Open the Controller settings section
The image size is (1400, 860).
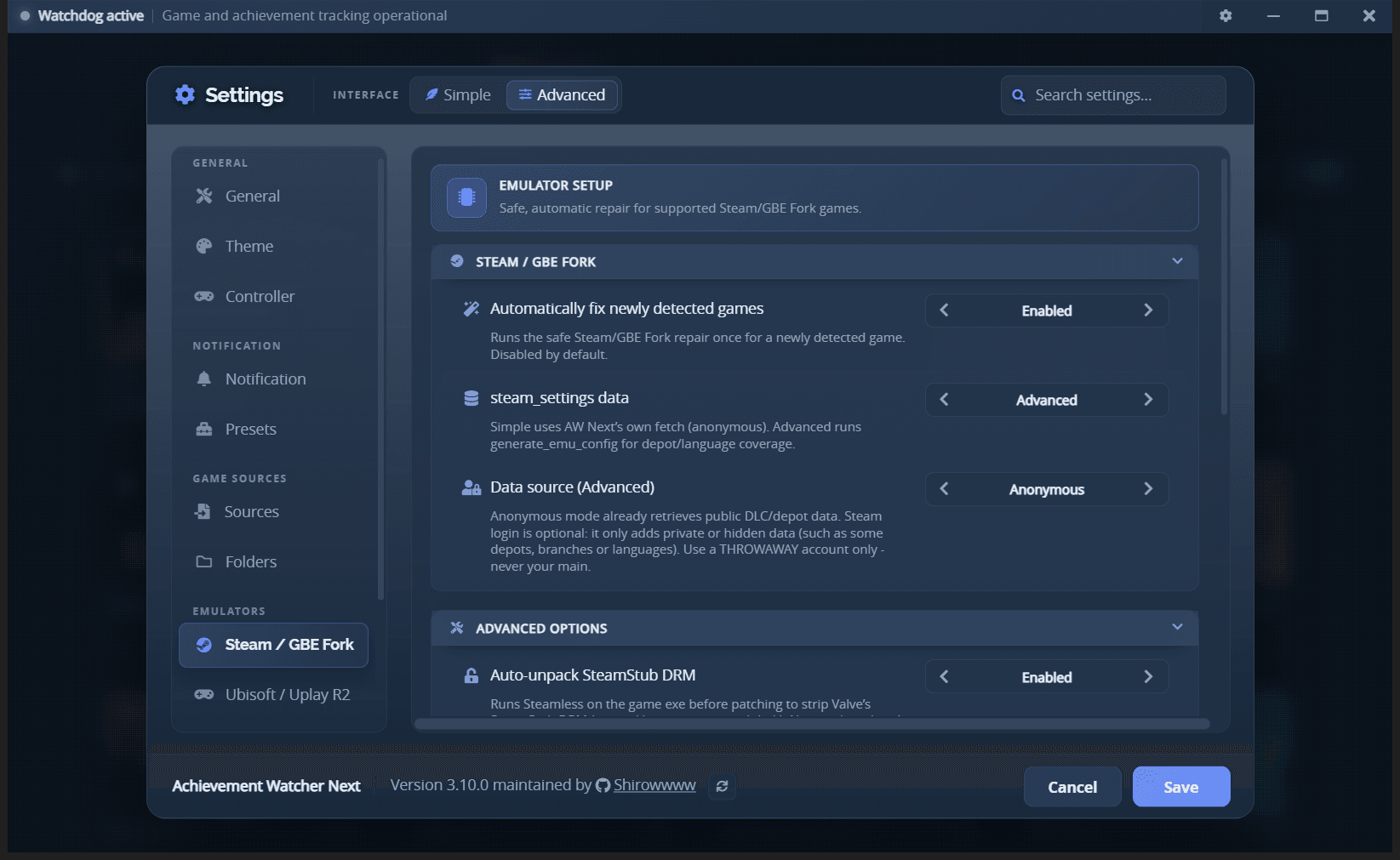(x=274, y=296)
